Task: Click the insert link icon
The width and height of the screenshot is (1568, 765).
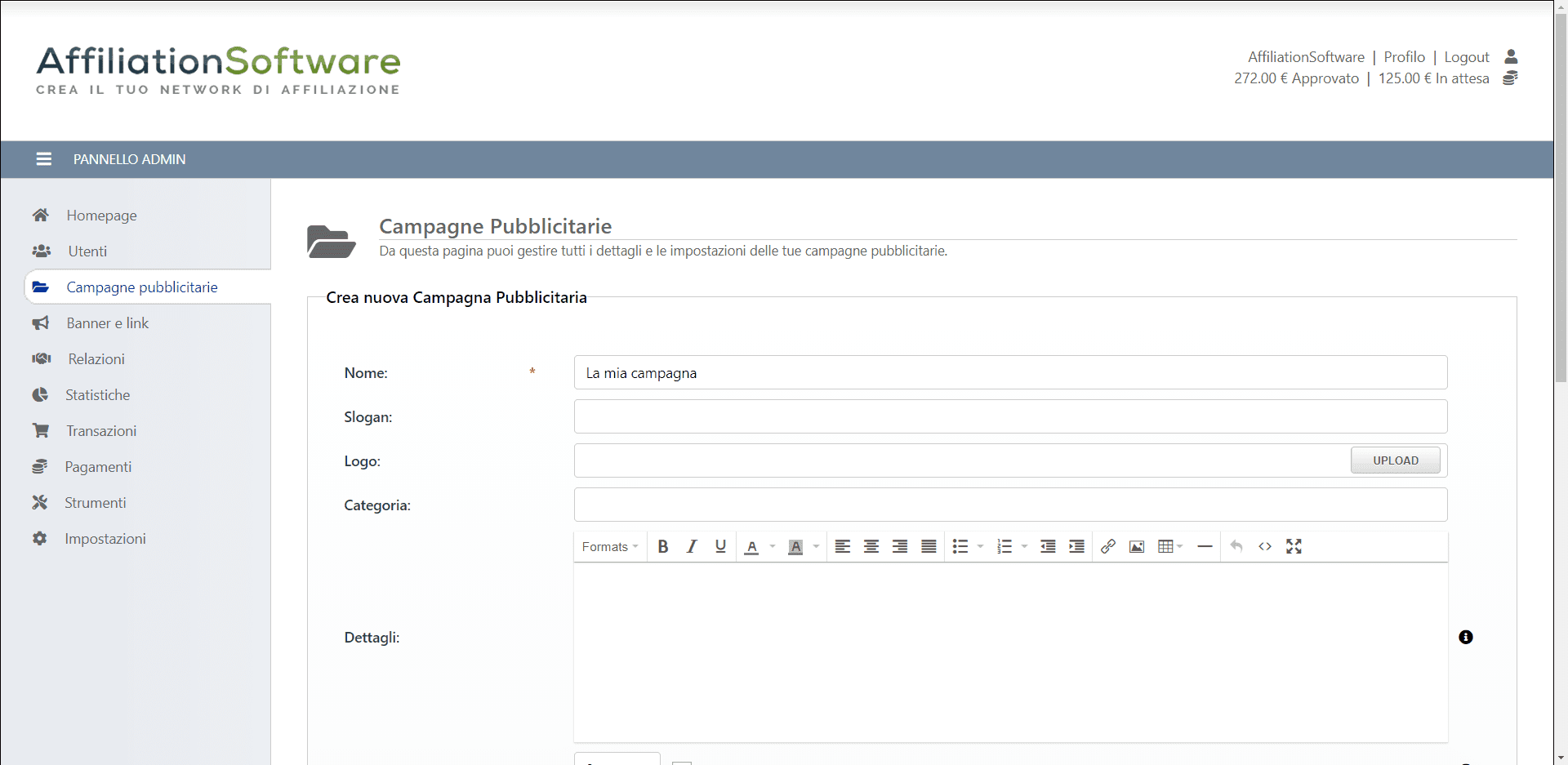Action: pyautogui.click(x=1107, y=547)
